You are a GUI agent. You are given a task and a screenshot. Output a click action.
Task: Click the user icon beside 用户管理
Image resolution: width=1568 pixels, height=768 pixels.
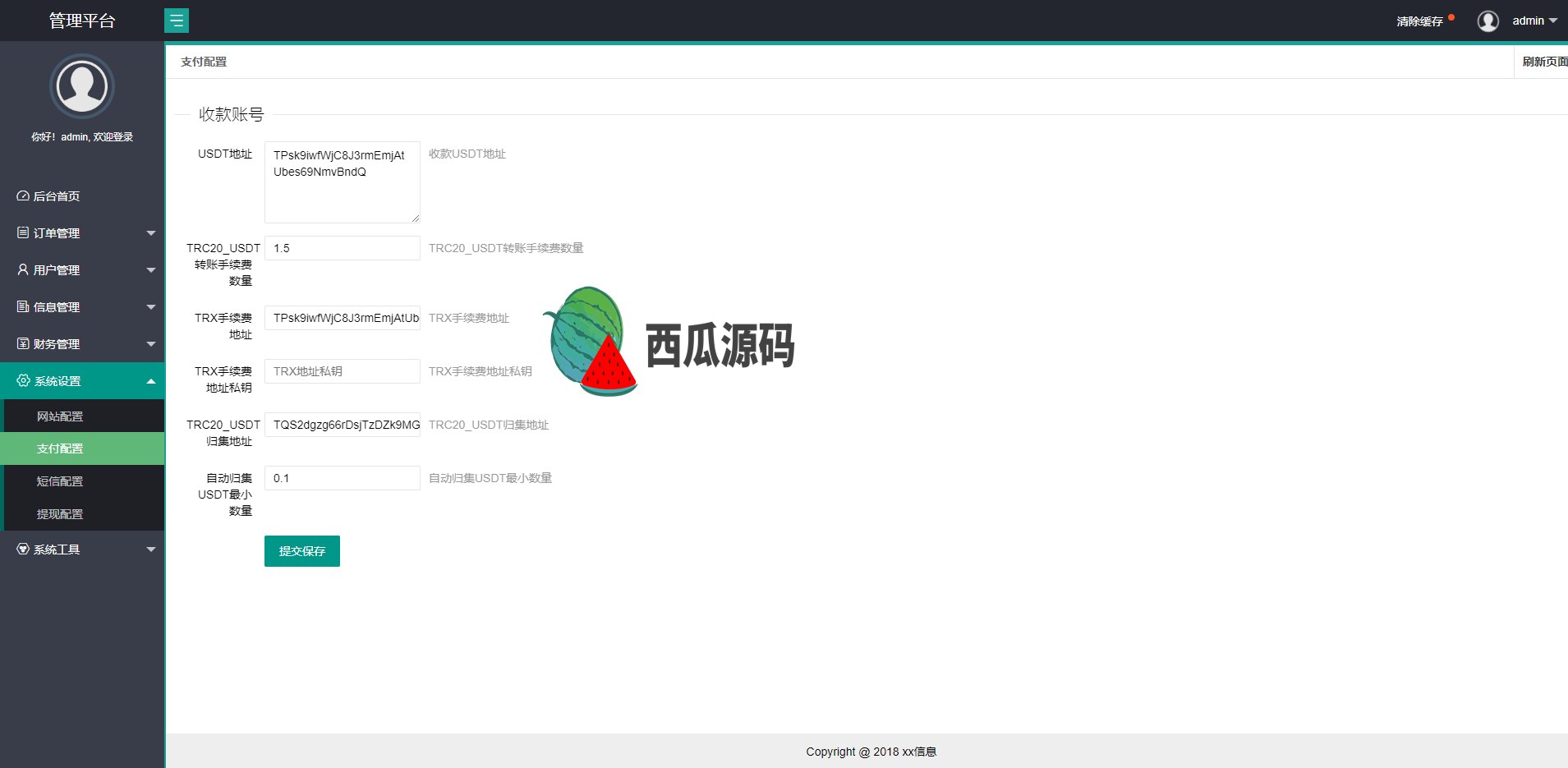tap(23, 269)
